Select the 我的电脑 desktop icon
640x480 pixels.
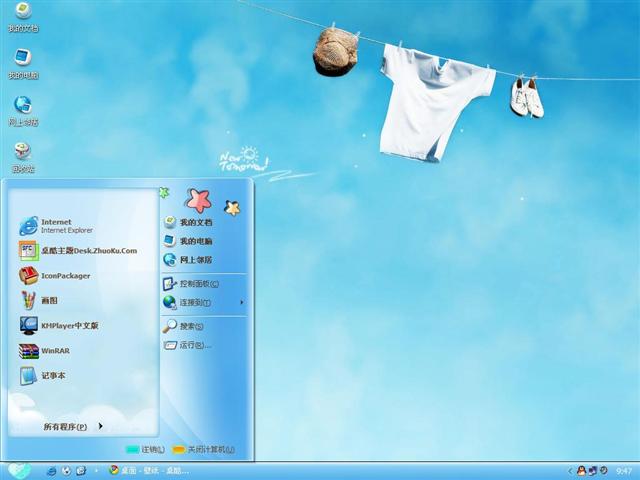(23, 64)
